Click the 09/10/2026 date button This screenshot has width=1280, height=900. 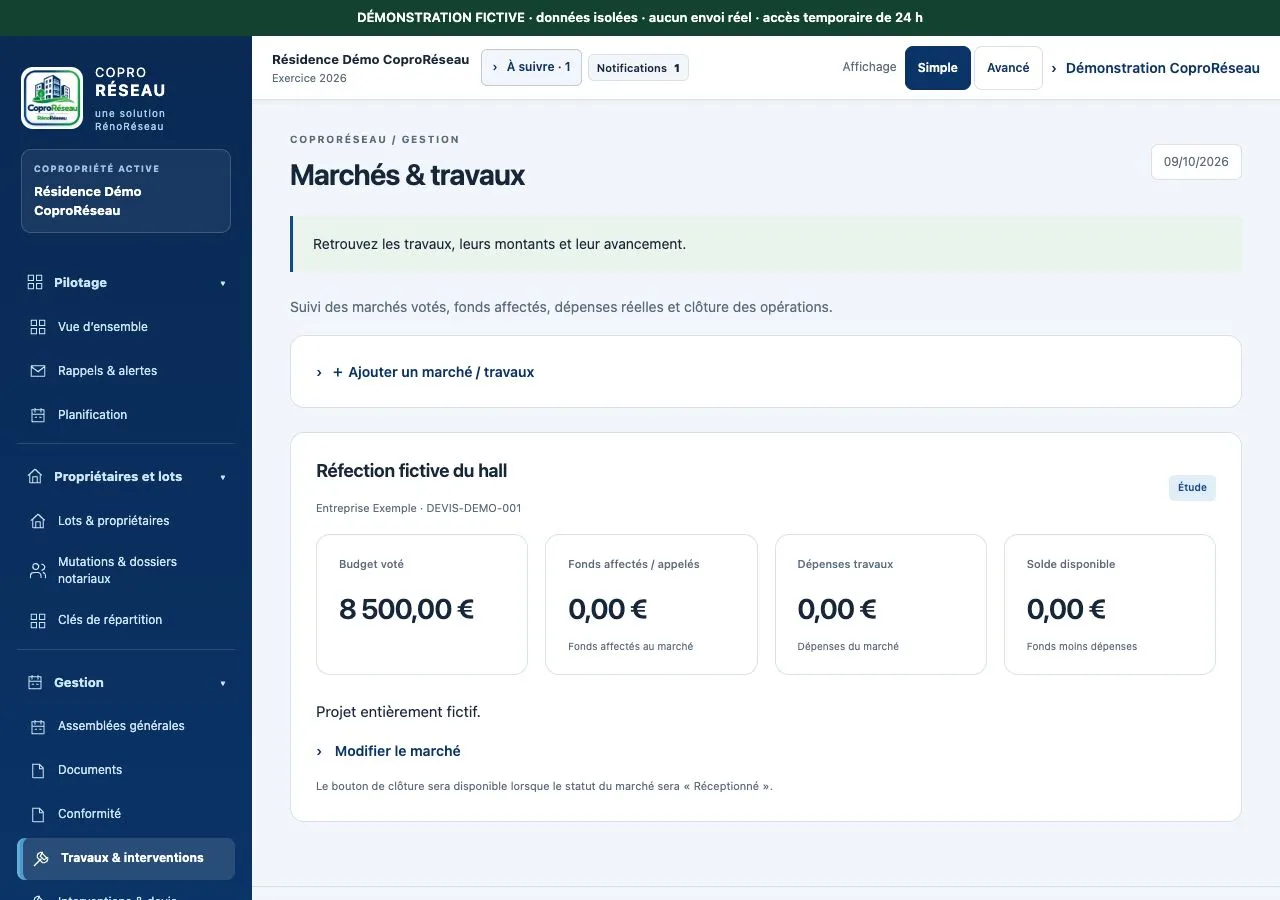tap(1196, 161)
